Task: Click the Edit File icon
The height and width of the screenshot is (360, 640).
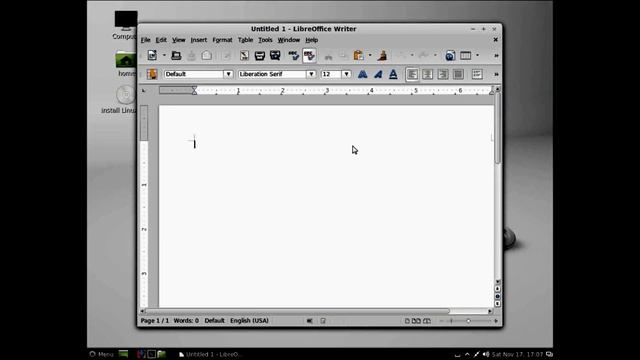Action: click(x=227, y=55)
